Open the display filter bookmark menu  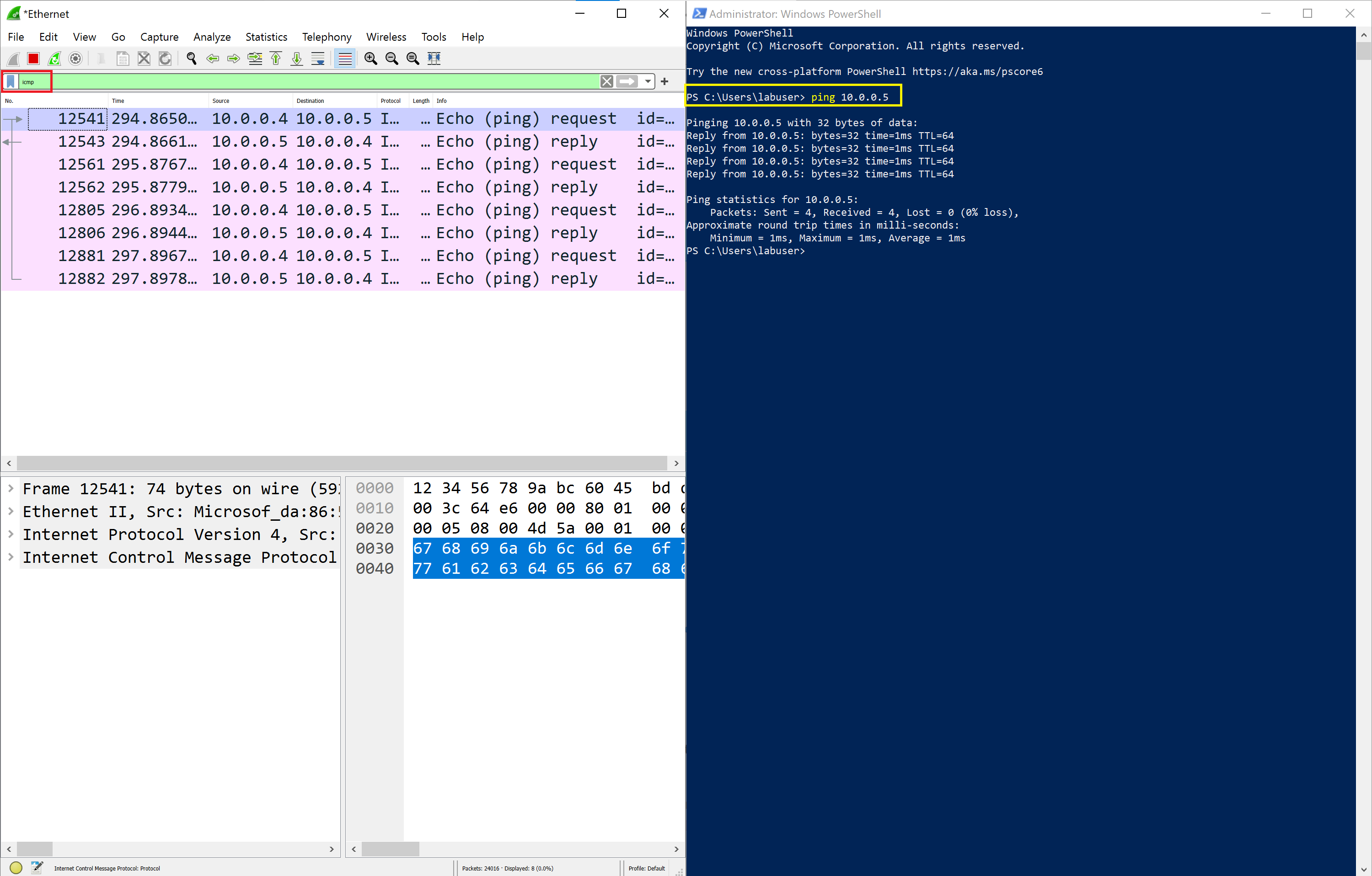(11, 81)
